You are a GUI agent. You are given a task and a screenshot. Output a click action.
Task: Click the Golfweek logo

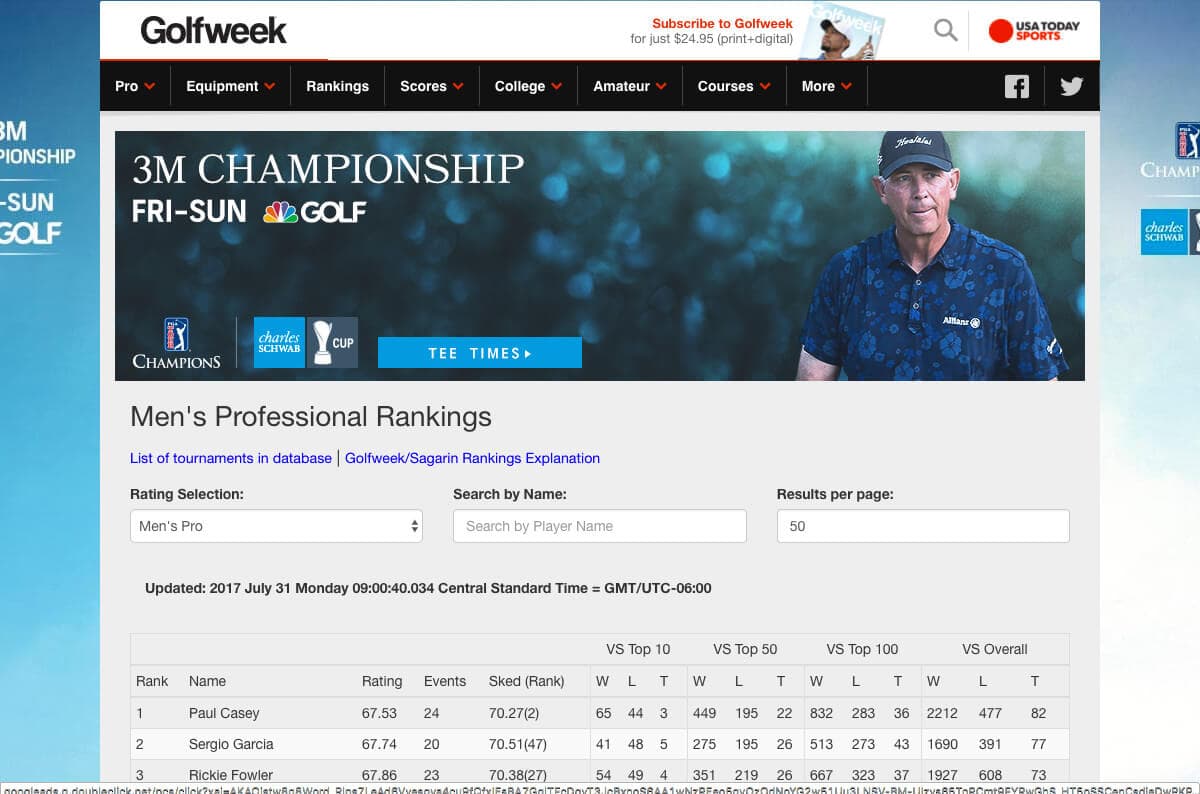coord(213,31)
